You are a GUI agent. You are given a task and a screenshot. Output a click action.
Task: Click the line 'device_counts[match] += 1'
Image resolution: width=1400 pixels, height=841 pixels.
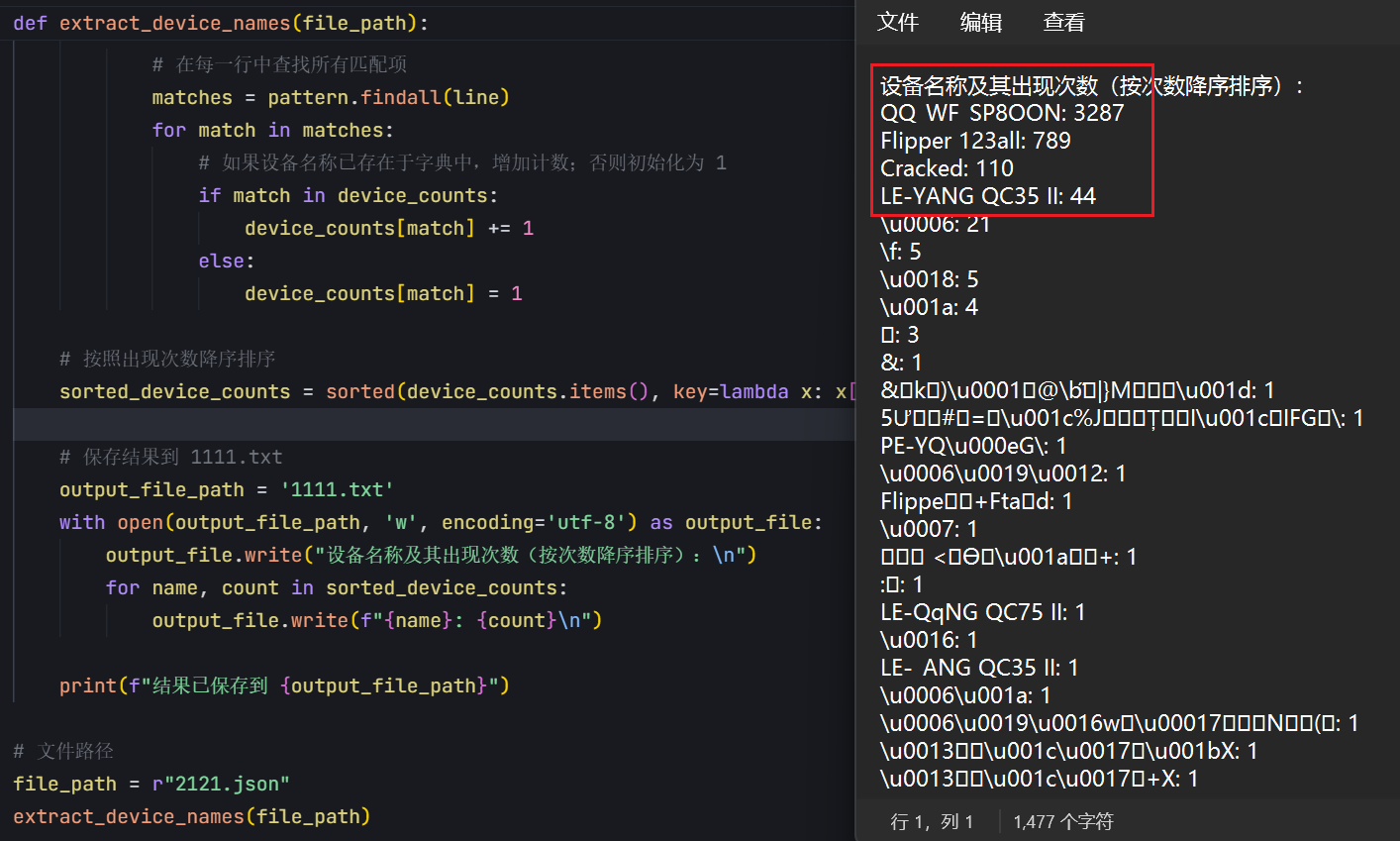coord(389,228)
